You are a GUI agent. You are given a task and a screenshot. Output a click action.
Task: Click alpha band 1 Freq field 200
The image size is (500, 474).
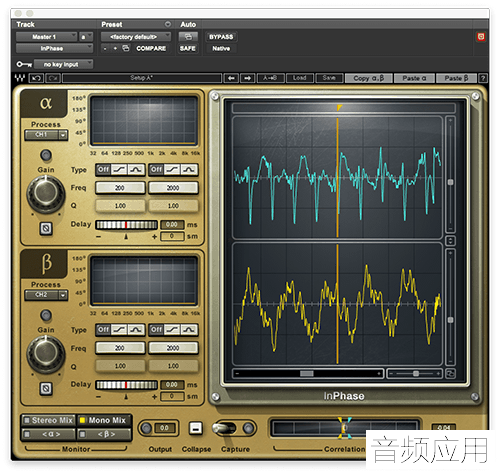(120, 188)
